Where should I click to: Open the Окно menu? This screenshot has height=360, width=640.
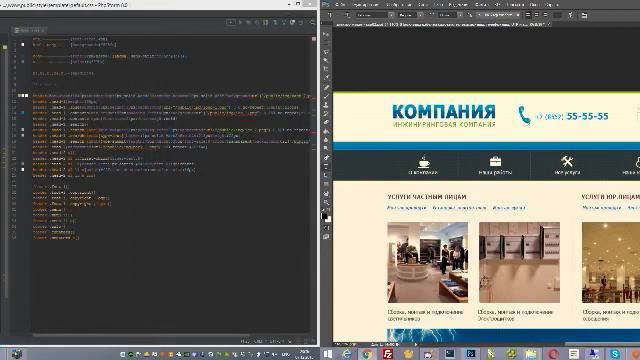pos(533,4)
